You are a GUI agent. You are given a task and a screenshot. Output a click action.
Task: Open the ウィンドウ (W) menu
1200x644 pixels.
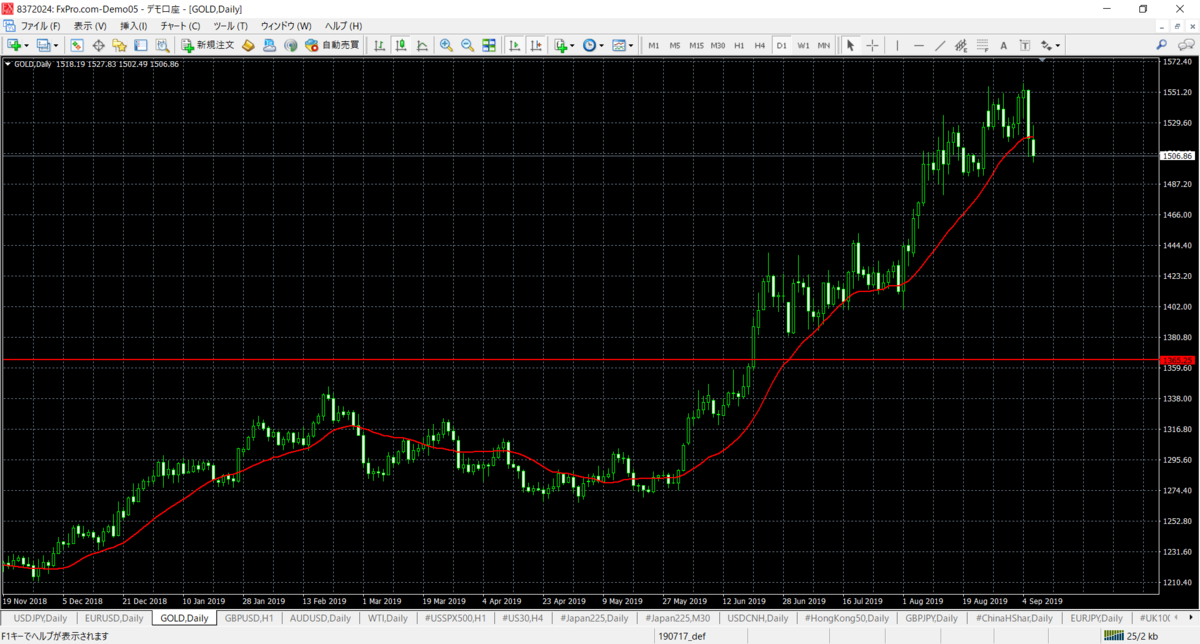tap(285, 25)
